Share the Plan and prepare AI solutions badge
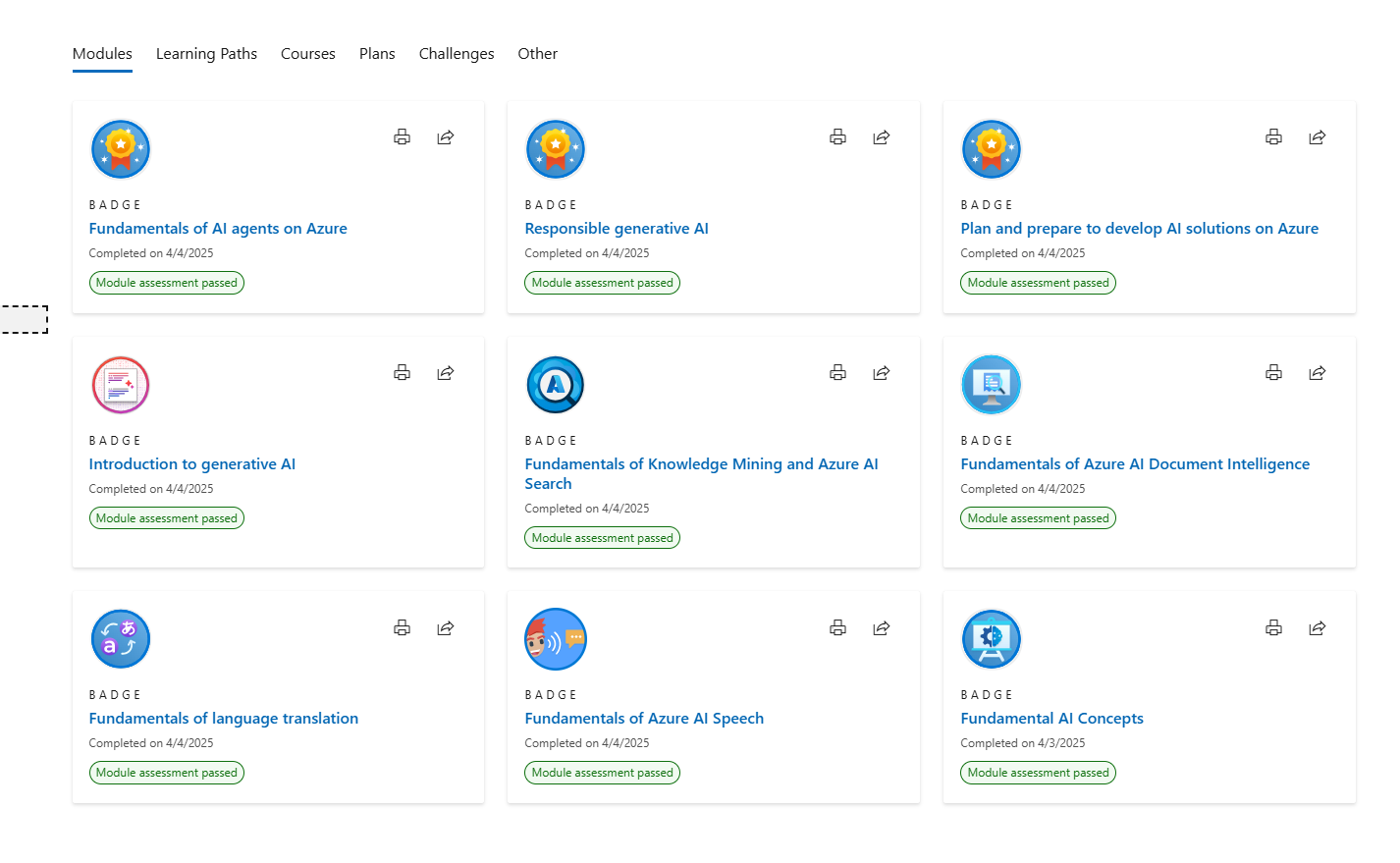 point(1318,137)
